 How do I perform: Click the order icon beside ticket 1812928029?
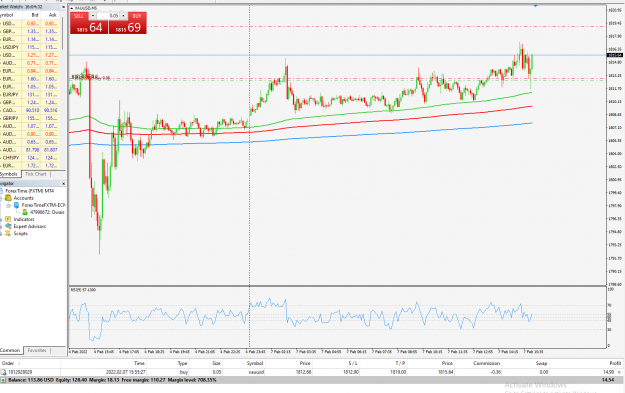point(4,372)
